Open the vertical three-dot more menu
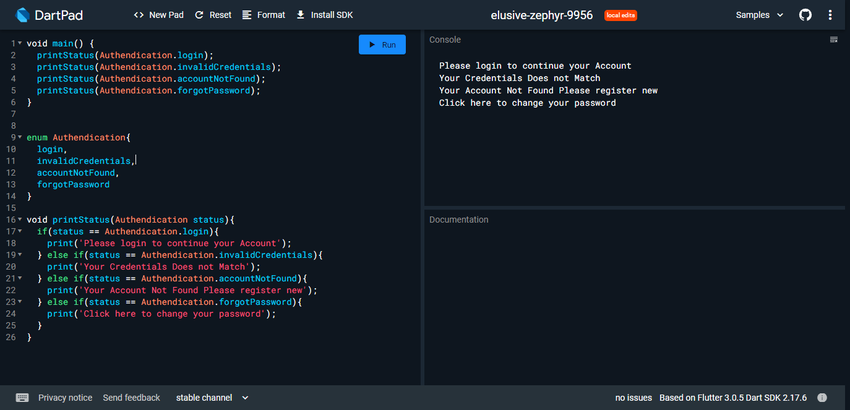 tap(831, 16)
